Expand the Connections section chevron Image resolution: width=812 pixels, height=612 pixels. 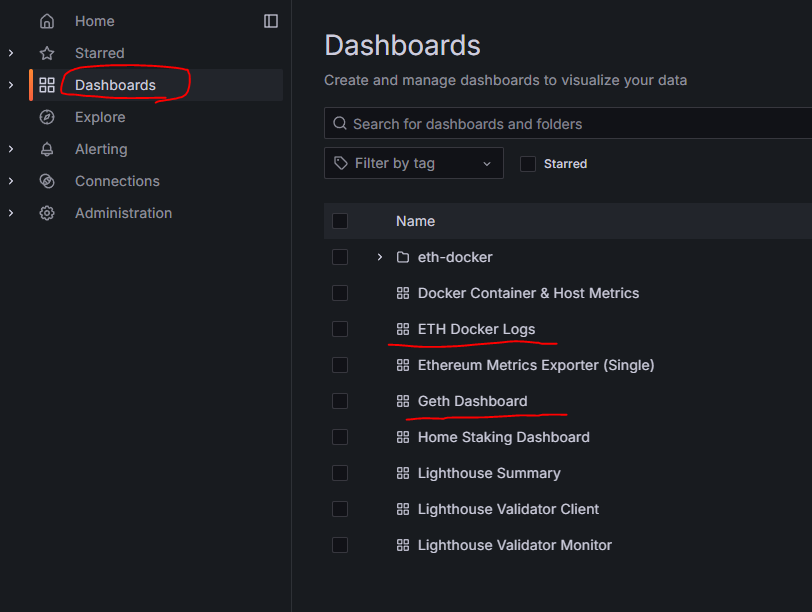point(11,181)
